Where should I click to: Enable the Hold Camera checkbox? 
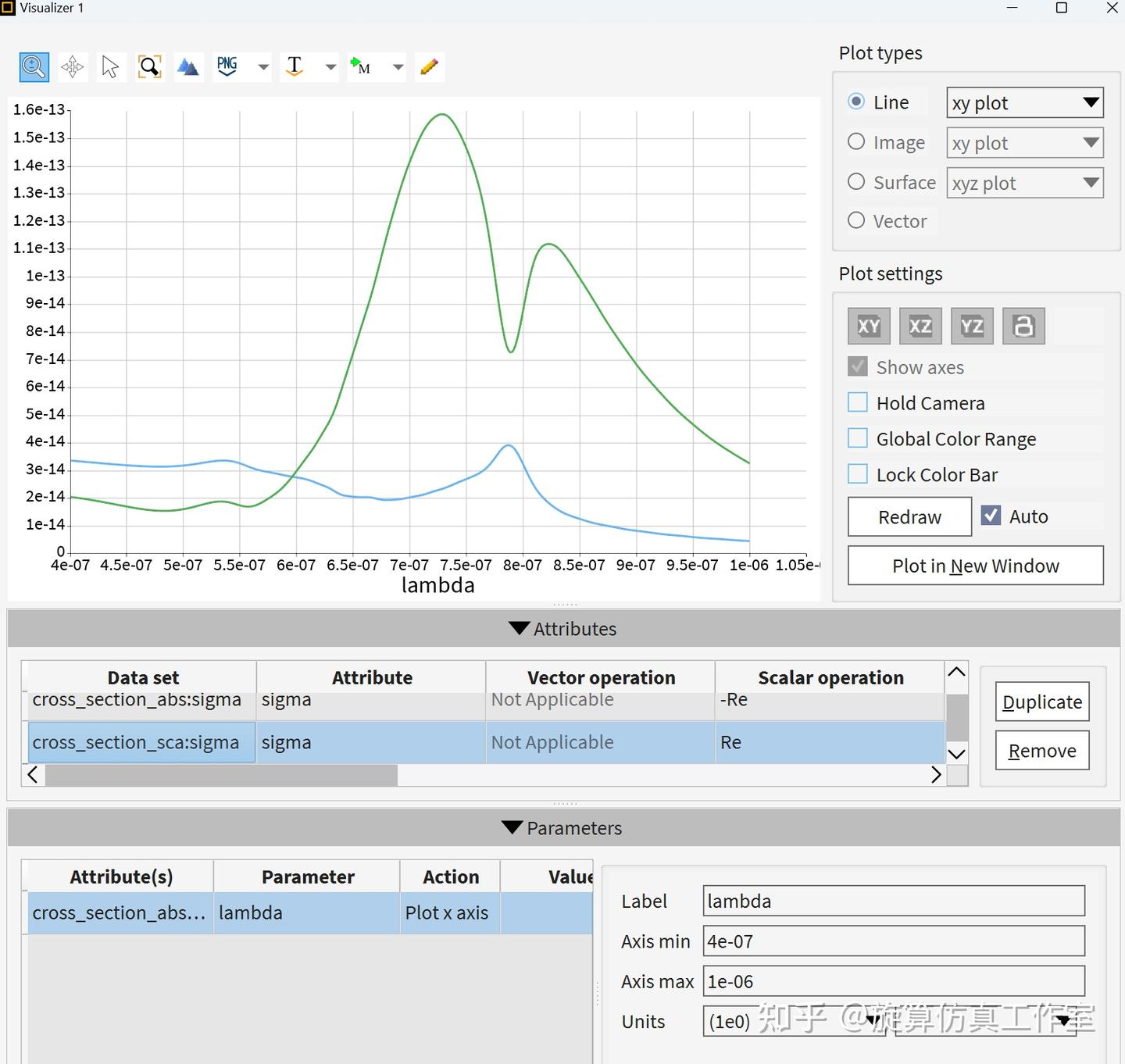(x=858, y=402)
